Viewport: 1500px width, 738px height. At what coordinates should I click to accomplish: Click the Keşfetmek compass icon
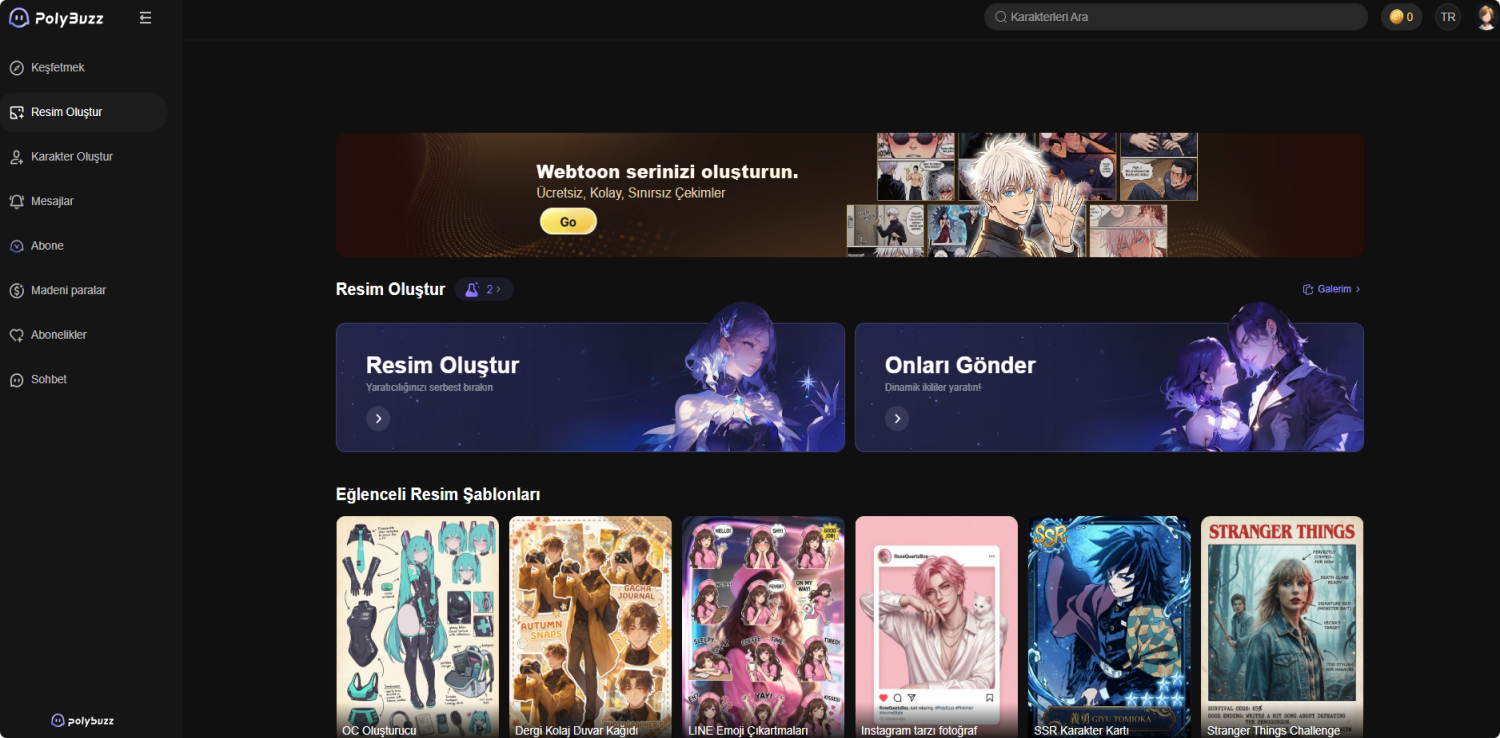coord(16,68)
